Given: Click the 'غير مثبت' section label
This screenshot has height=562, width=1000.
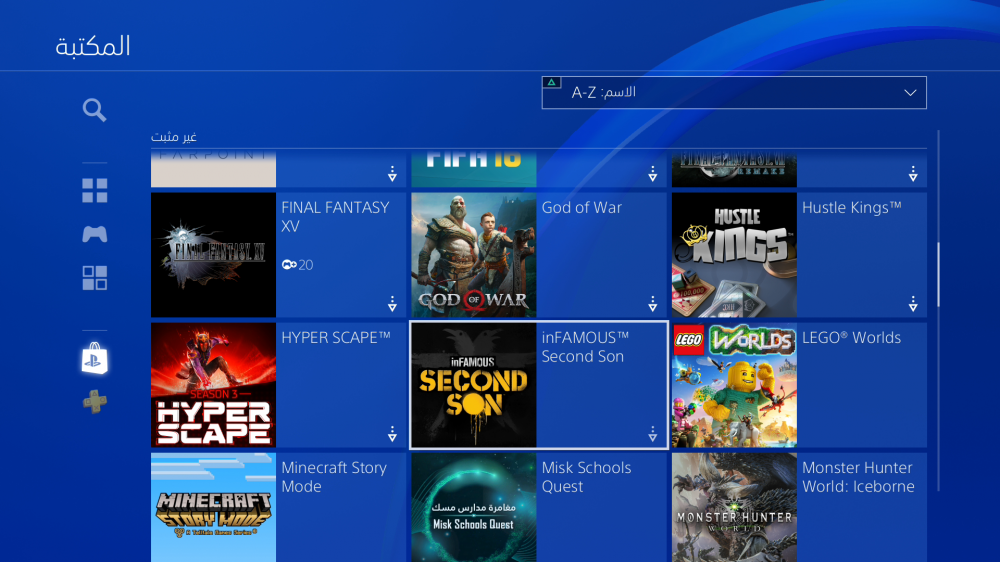Looking at the screenshot, I should click(x=173, y=137).
